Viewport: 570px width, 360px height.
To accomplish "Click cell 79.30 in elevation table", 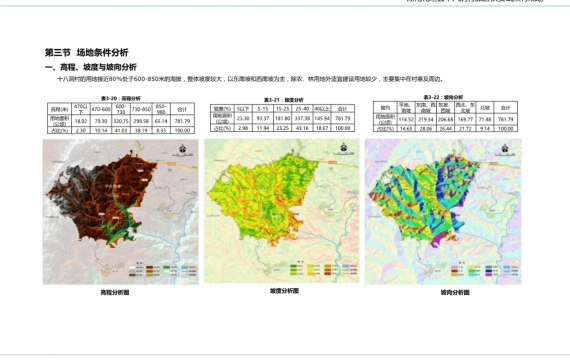I will click(x=101, y=121).
